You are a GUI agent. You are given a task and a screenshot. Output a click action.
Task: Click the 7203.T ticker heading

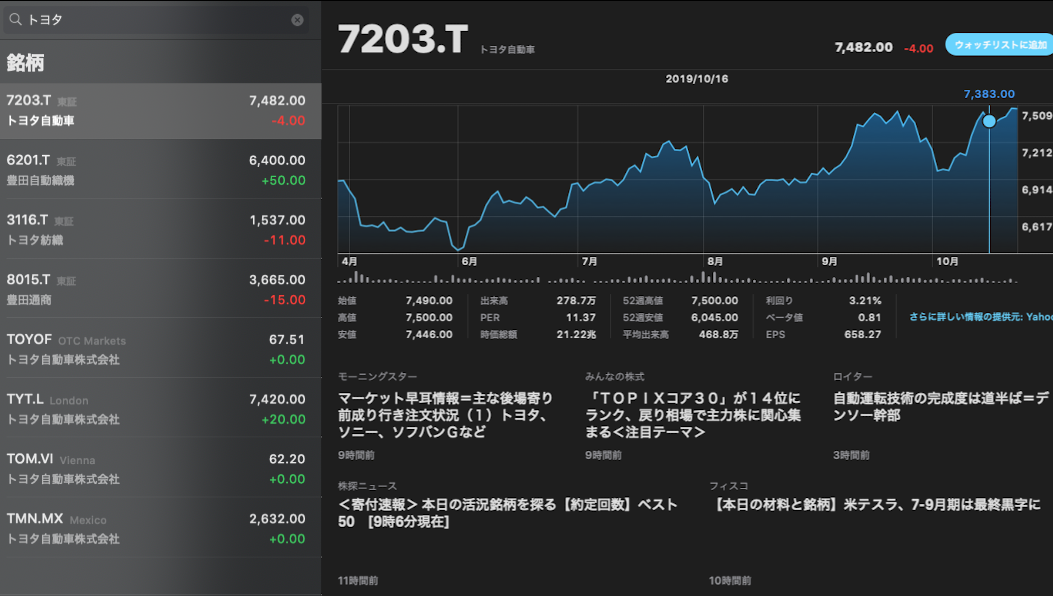coord(403,39)
